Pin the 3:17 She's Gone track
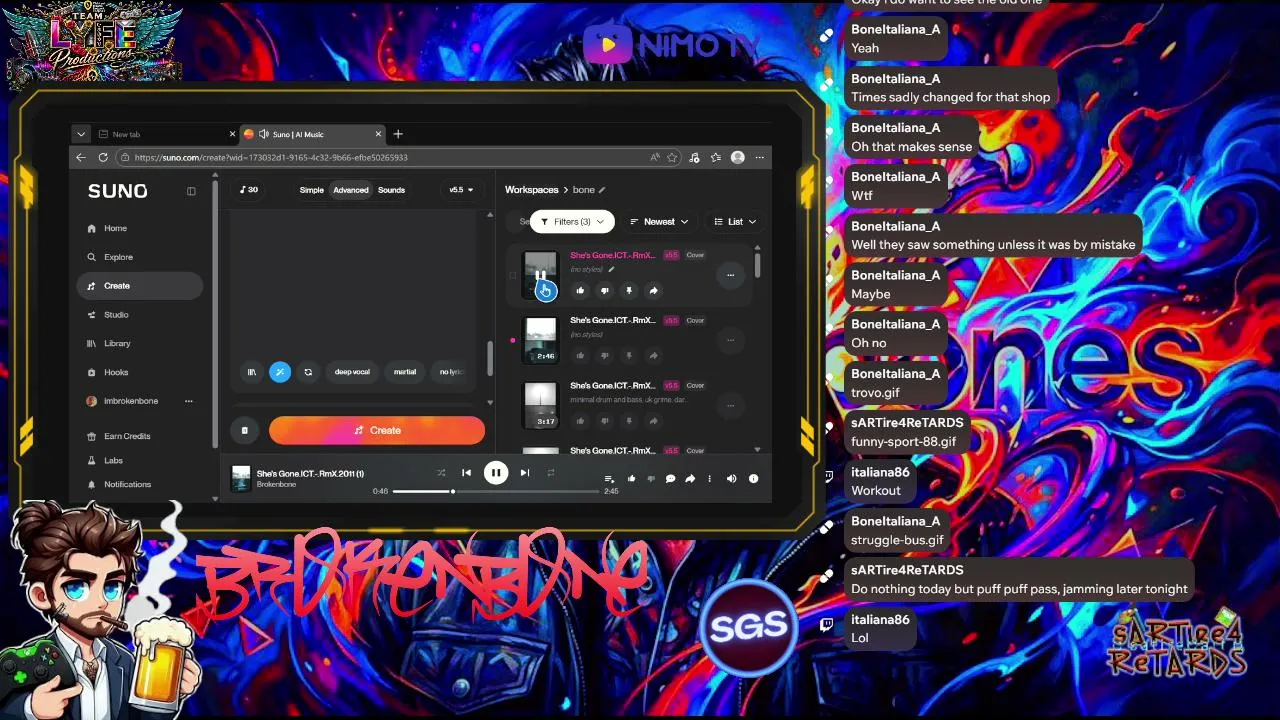1280x720 pixels. tap(629, 421)
